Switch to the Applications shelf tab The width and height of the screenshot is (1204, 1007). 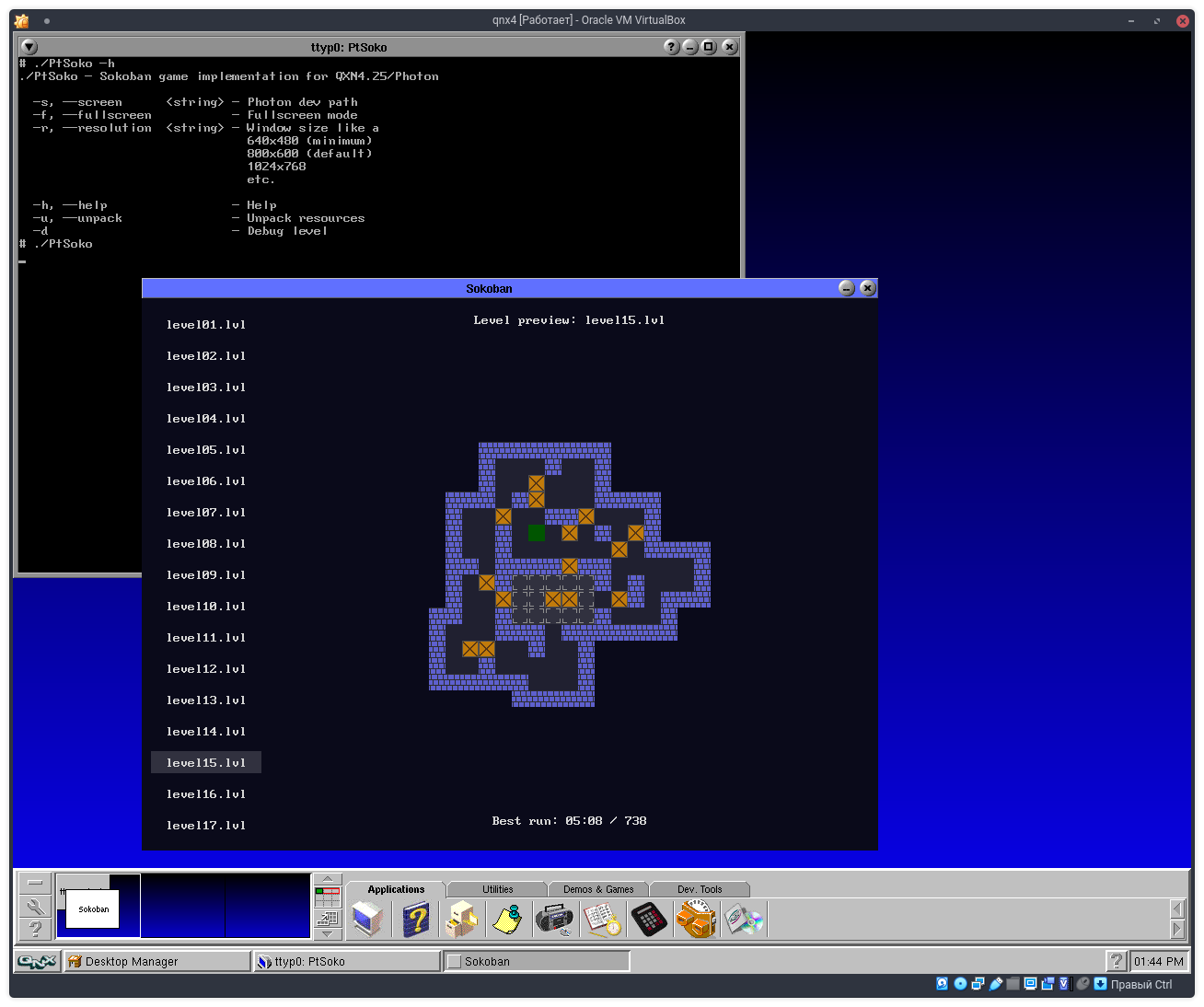pyautogui.click(x=396, y=889)
